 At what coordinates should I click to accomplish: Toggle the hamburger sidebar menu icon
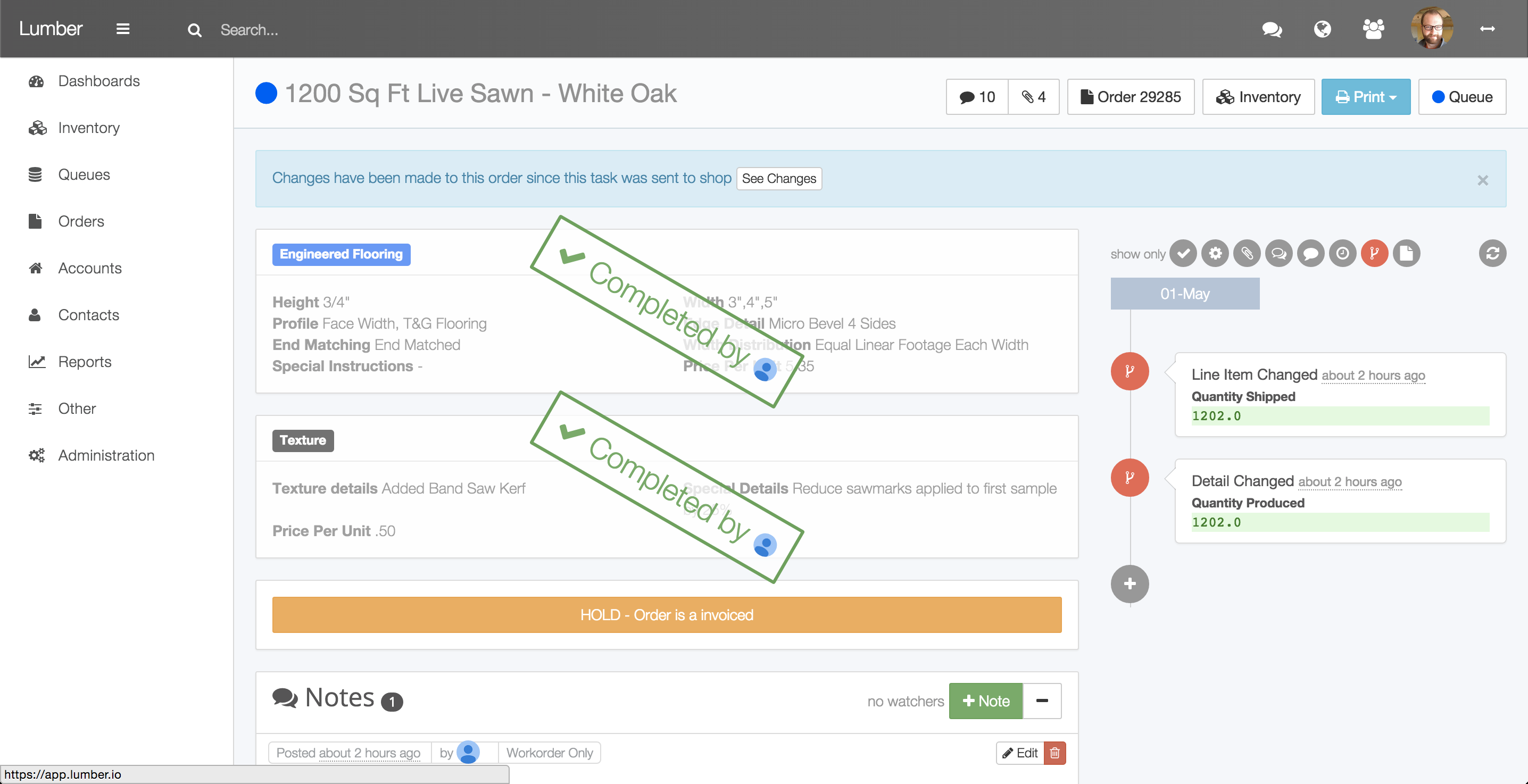(123, 29)
